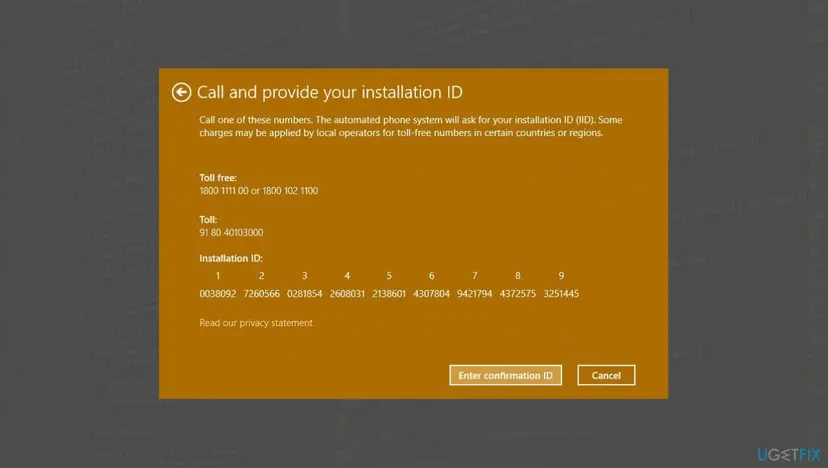
Task: Click installation ID block 4307804
Action: tap(431, 294)
